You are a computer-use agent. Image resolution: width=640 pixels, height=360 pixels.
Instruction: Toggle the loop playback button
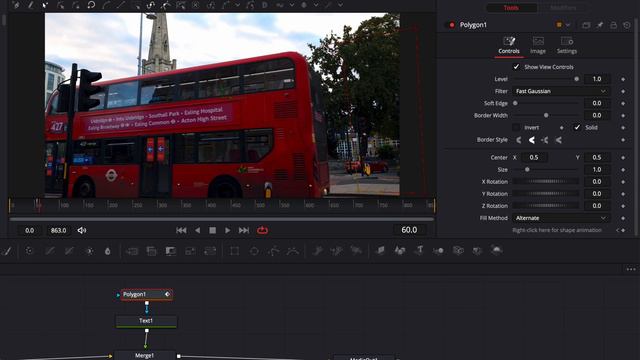coord(262,230)
